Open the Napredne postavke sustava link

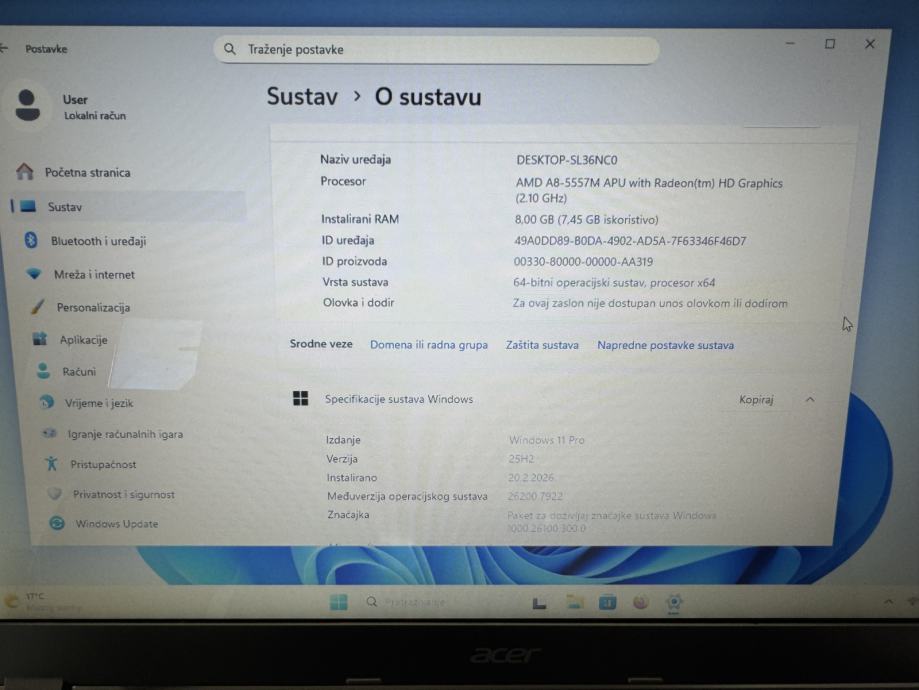pos(665,345)
